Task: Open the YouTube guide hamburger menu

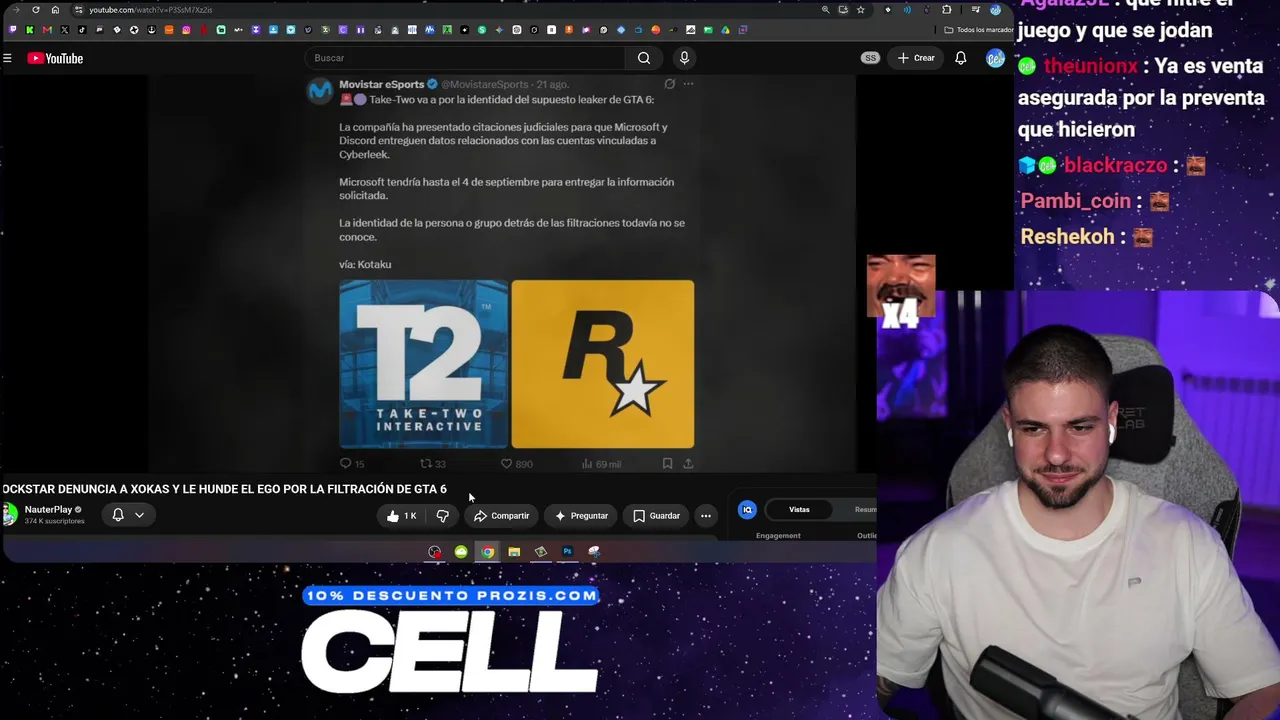Action: point(7,58)
